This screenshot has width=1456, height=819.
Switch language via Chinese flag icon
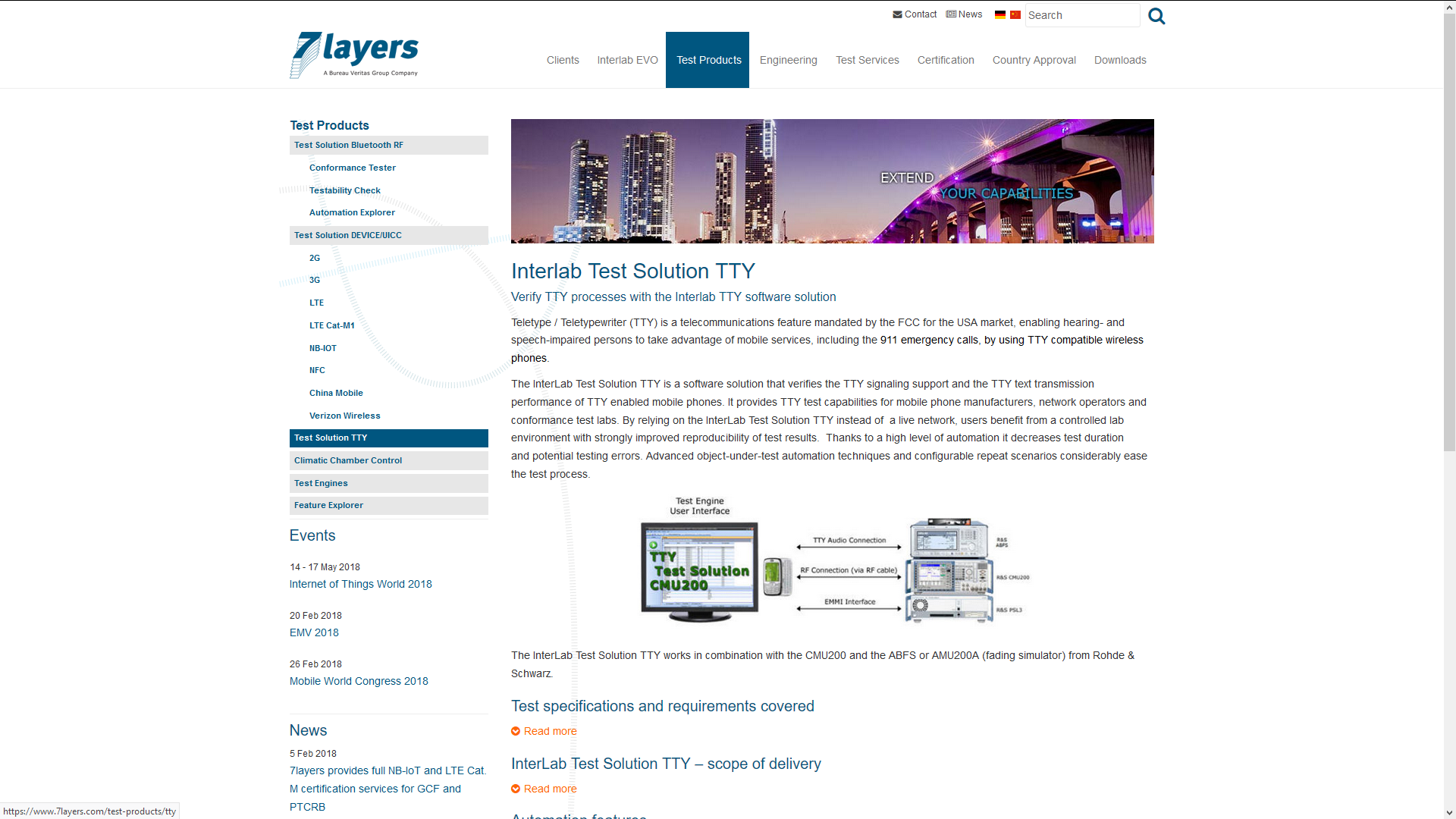click(1015, 14)
